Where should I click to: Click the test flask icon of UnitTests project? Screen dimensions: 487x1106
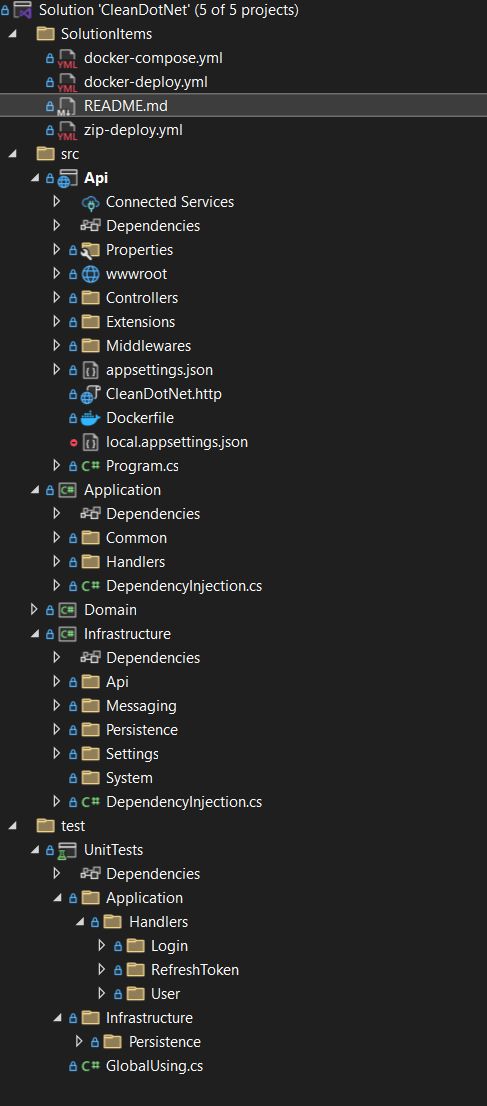coord(66,850)
